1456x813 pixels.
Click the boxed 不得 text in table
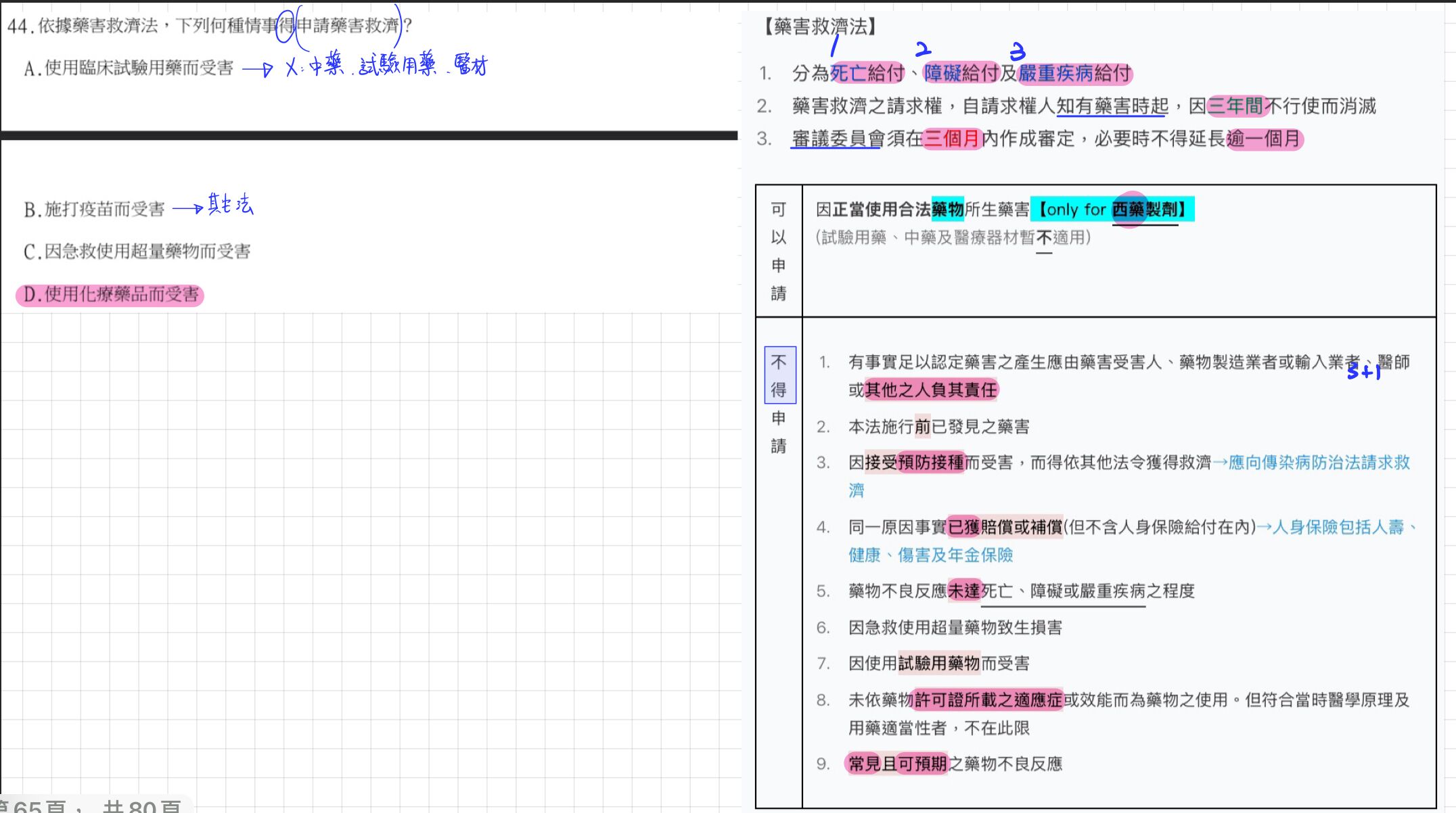pyautogui.click(x=779, y=375)
